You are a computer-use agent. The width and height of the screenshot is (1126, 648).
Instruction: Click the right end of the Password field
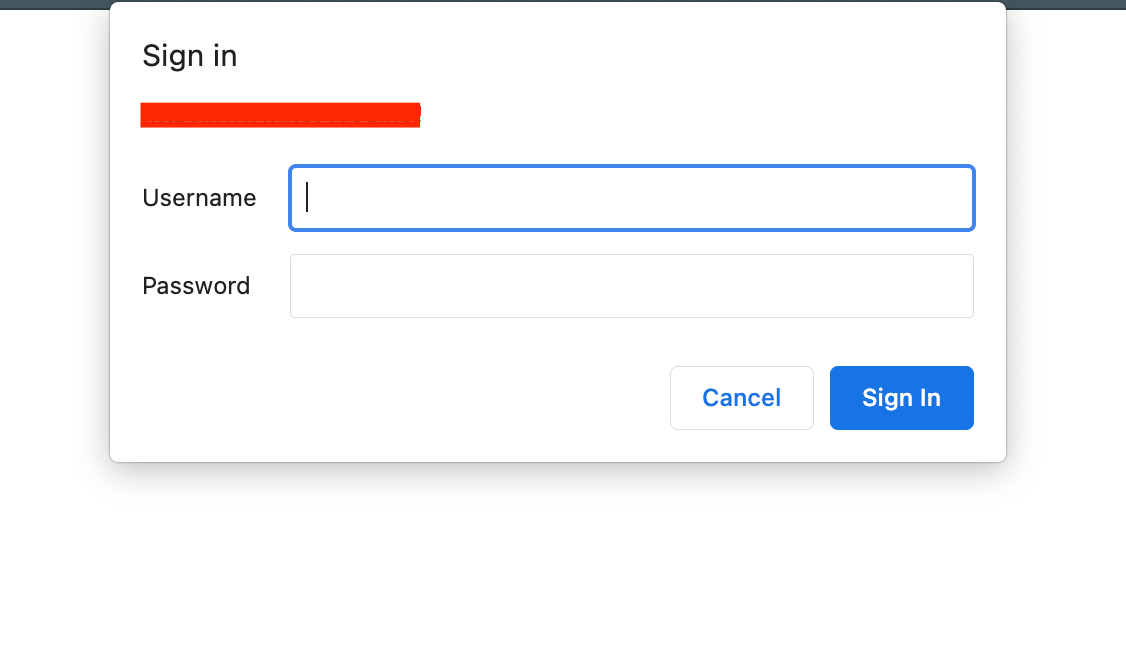(950, 286)
